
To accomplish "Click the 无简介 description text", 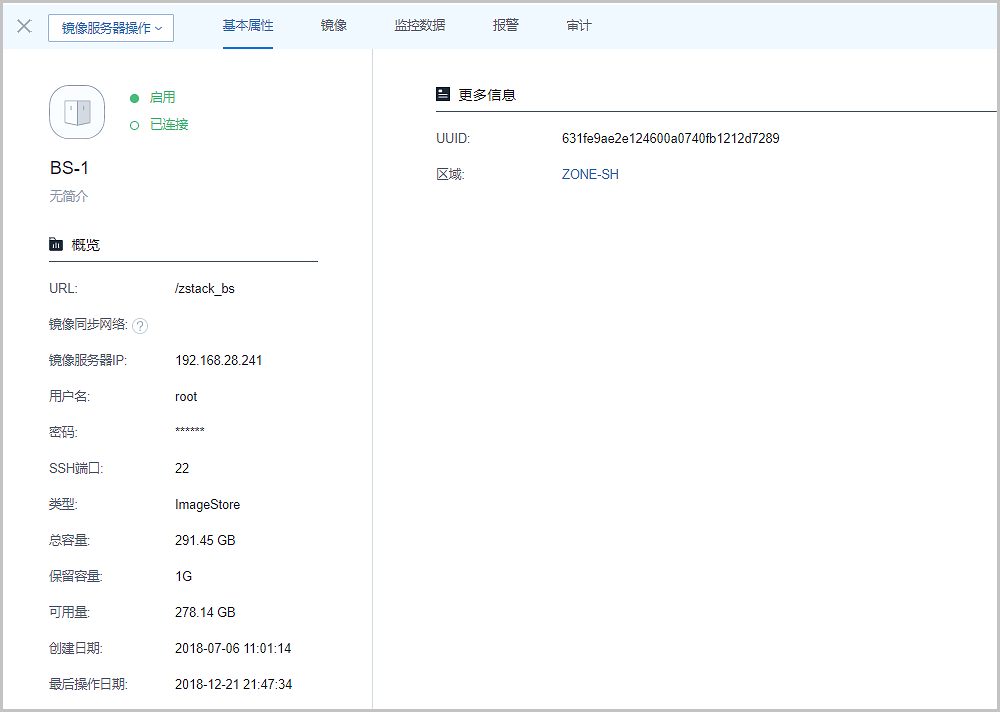I will click(x=69, y=197).
